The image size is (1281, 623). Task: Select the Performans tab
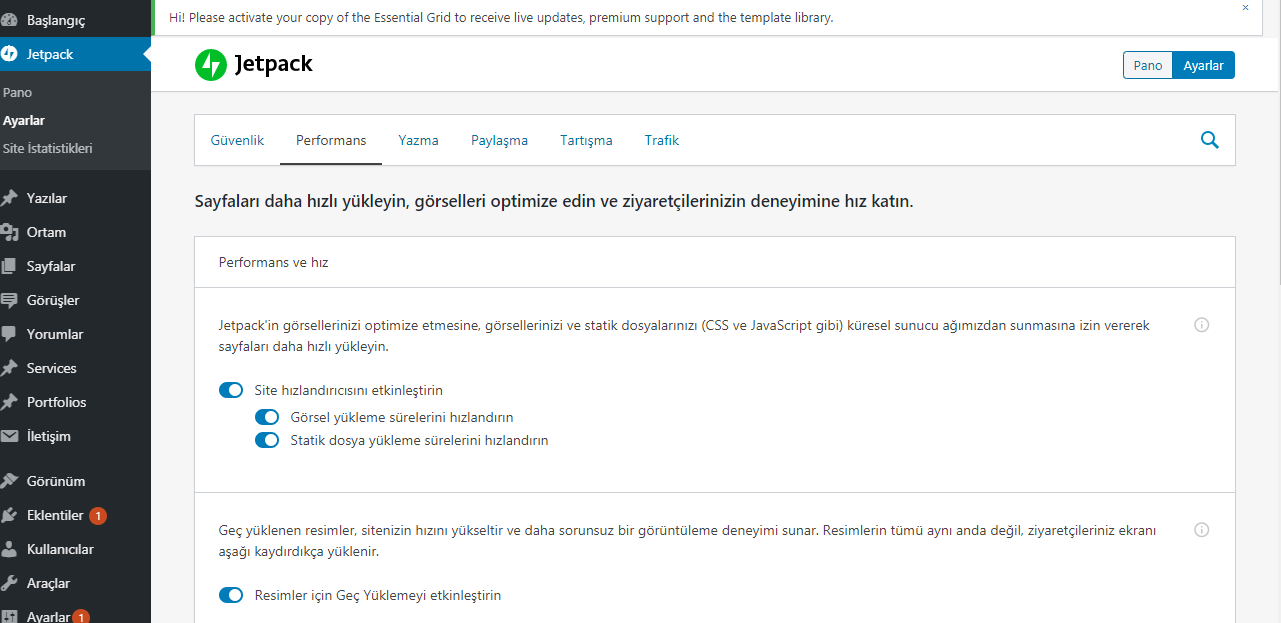pyautogui.click(x=331, y=140)
